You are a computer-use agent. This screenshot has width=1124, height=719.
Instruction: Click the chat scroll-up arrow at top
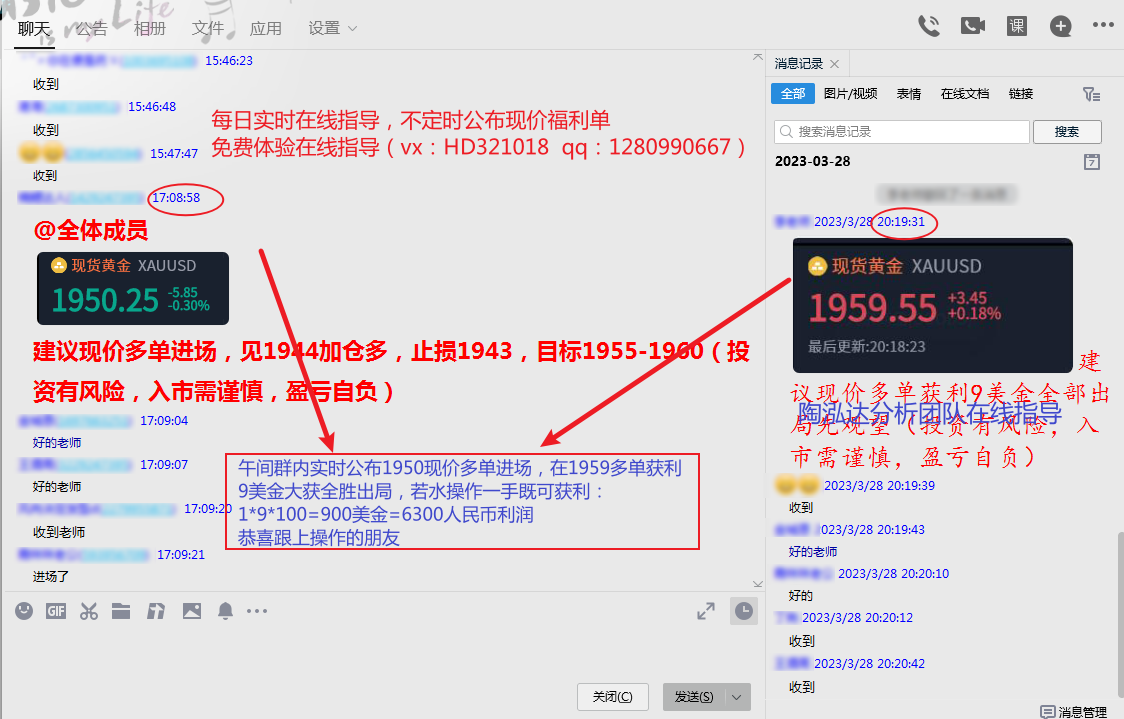[x=758, y=57]
